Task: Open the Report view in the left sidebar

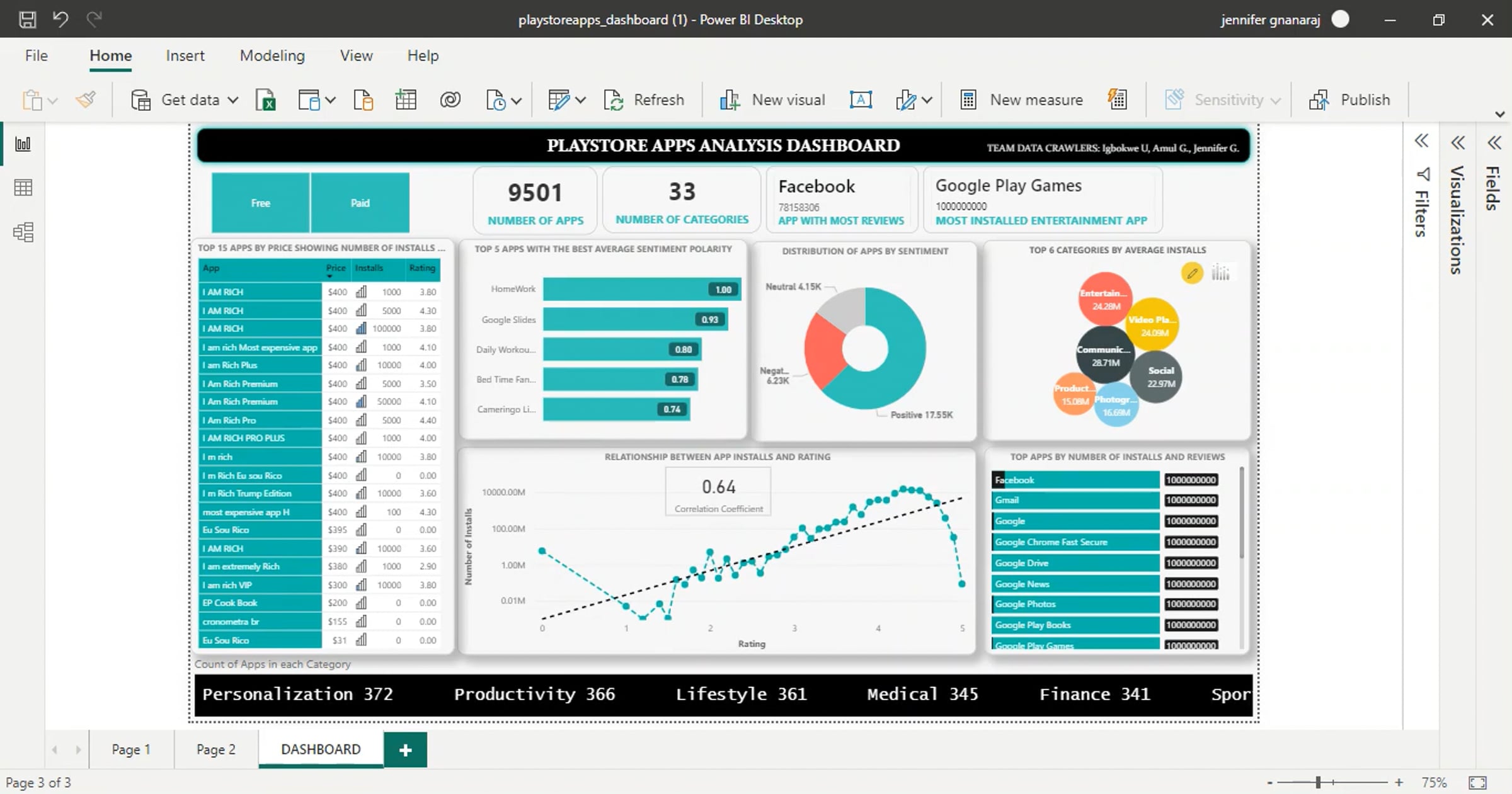Action: (23, 144)
